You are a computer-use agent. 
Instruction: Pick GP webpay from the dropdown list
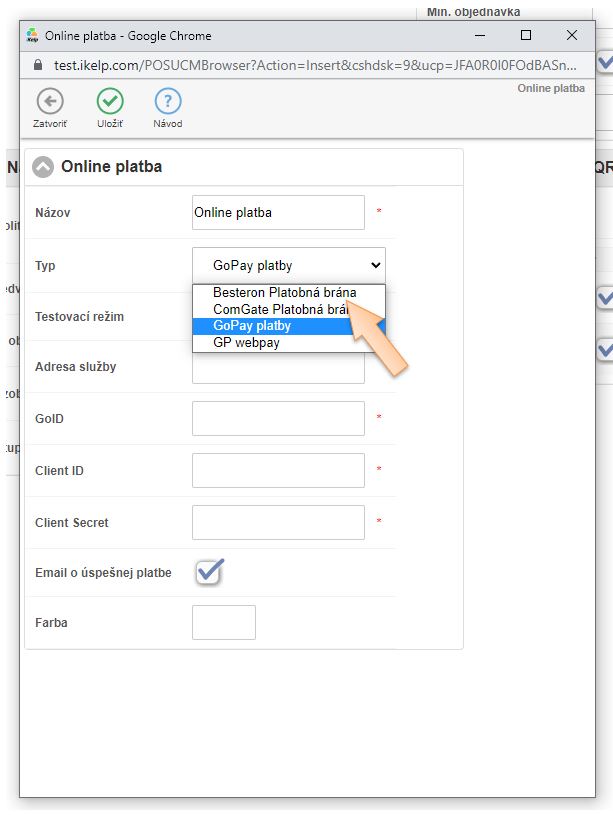[x=246, y=342]
